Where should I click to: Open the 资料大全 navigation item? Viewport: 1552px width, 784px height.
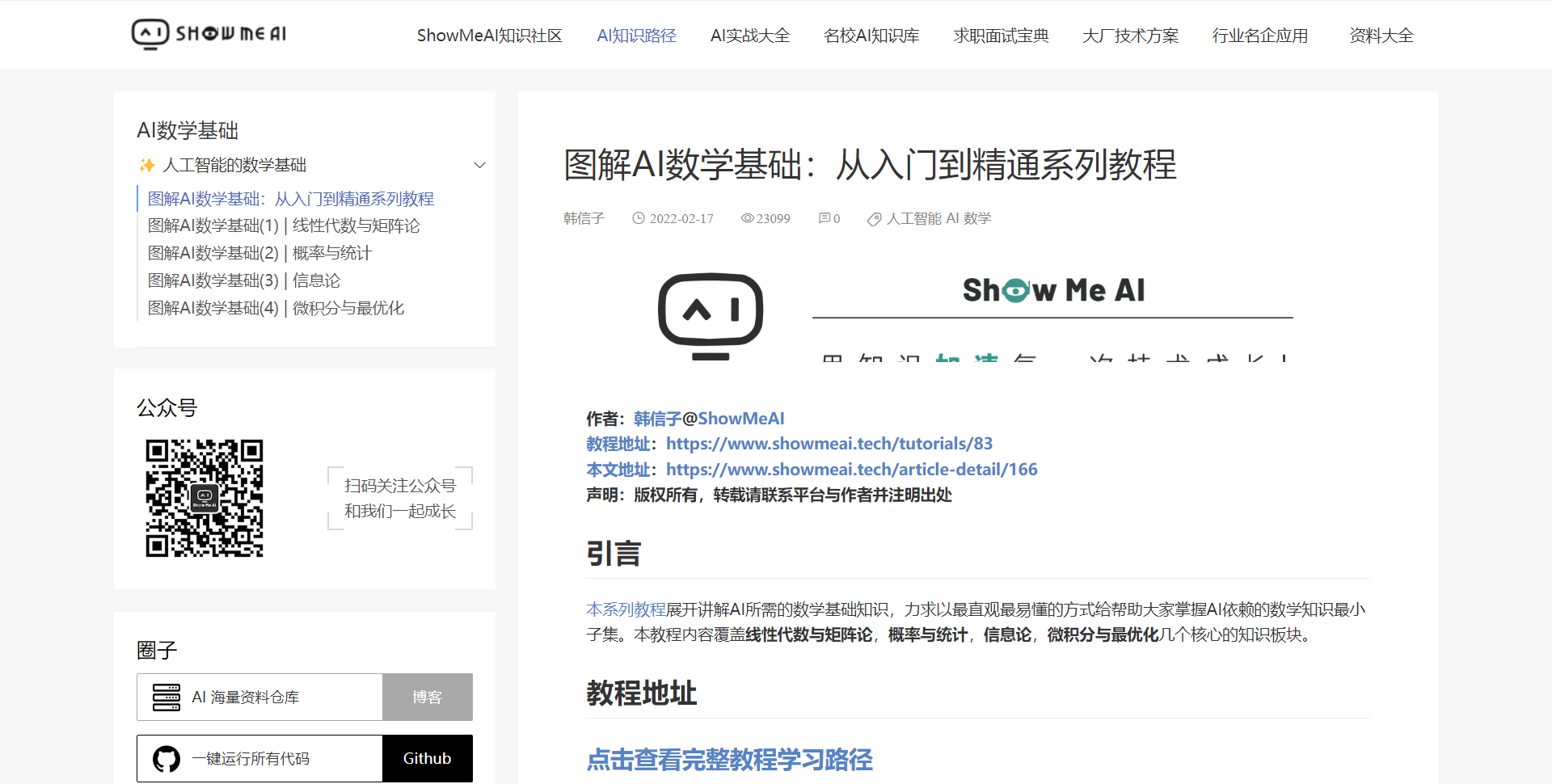[1381, 36]
